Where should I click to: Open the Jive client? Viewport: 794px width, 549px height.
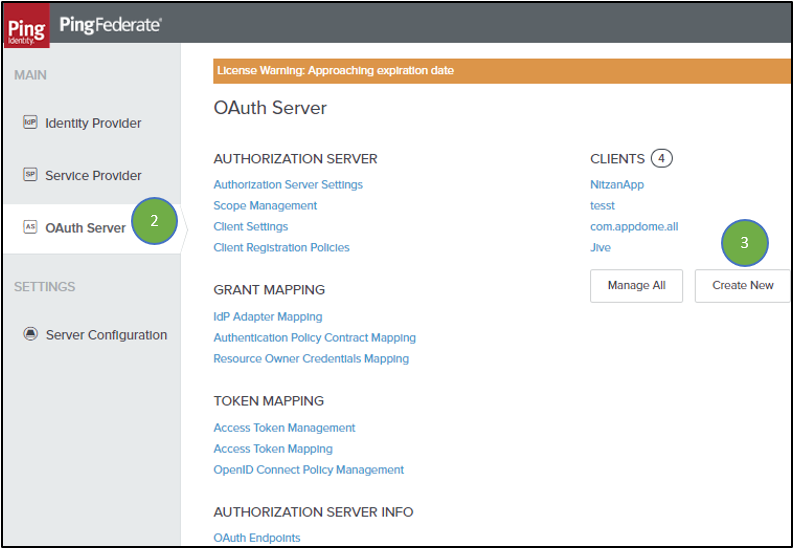601,248
